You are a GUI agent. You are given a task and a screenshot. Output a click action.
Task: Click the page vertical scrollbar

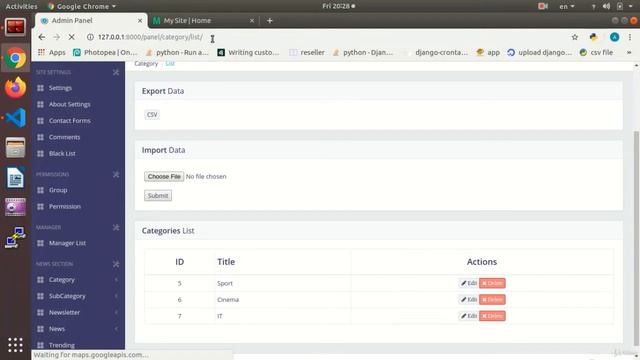click(636, 237)
